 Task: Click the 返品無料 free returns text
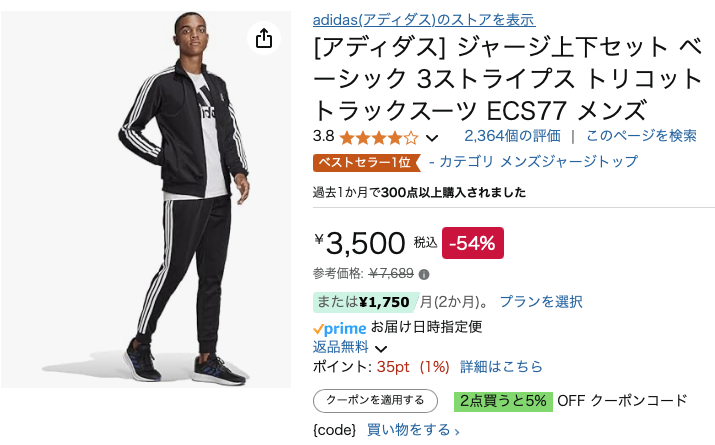click(x=341, y=347)
